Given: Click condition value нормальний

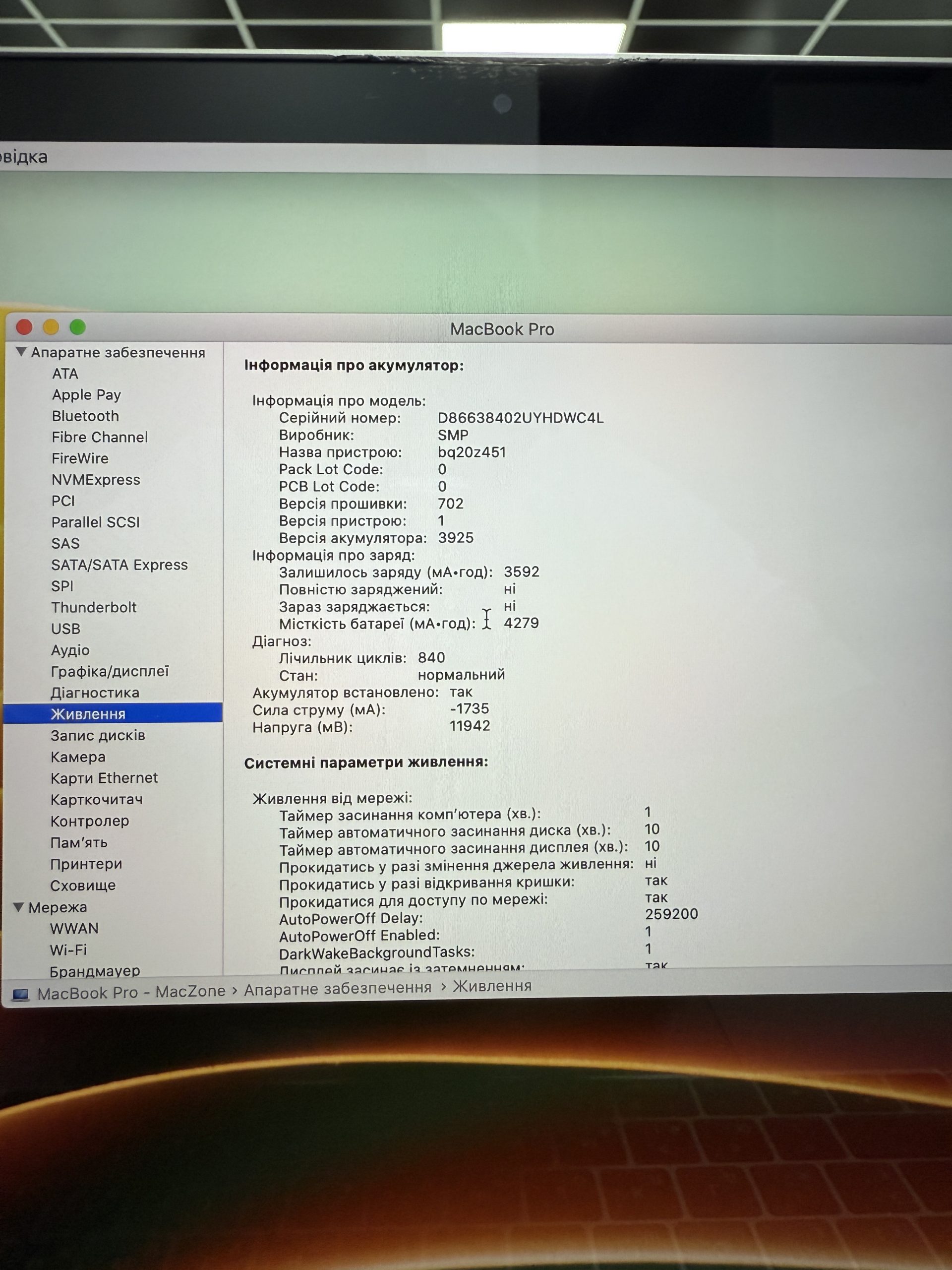Looking at the screenshot, I should point(461,675).
